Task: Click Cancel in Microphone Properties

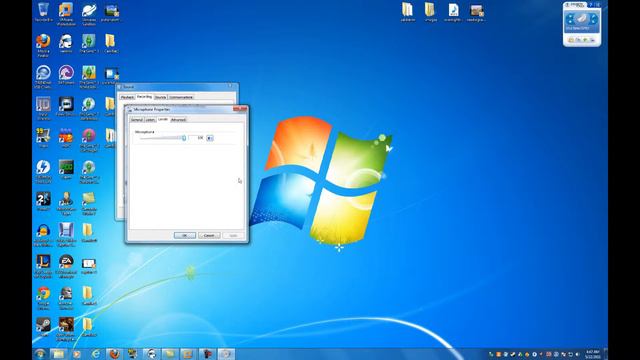Action: tap(209, 236)
